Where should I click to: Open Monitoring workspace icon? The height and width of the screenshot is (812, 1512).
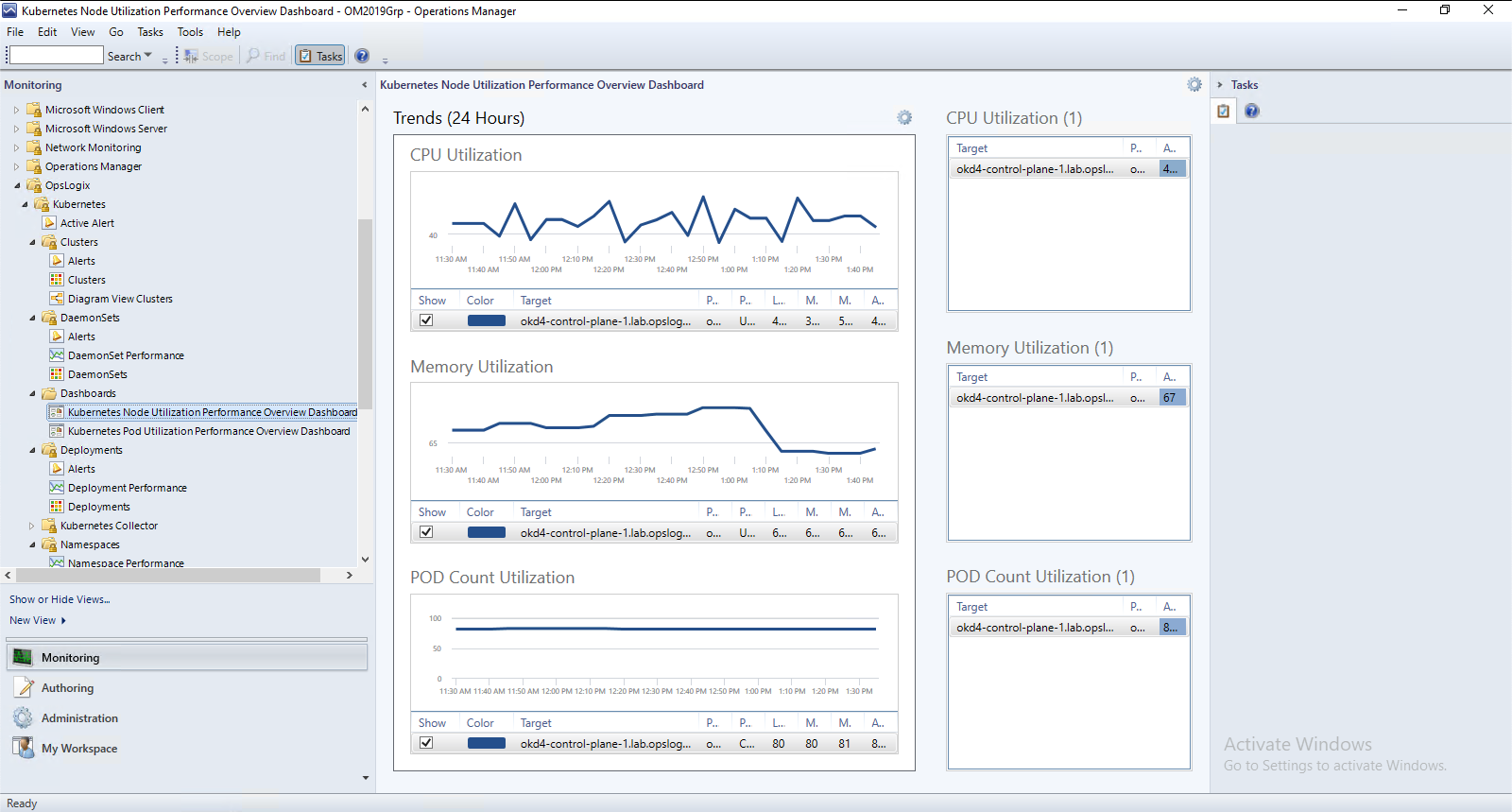23,658
